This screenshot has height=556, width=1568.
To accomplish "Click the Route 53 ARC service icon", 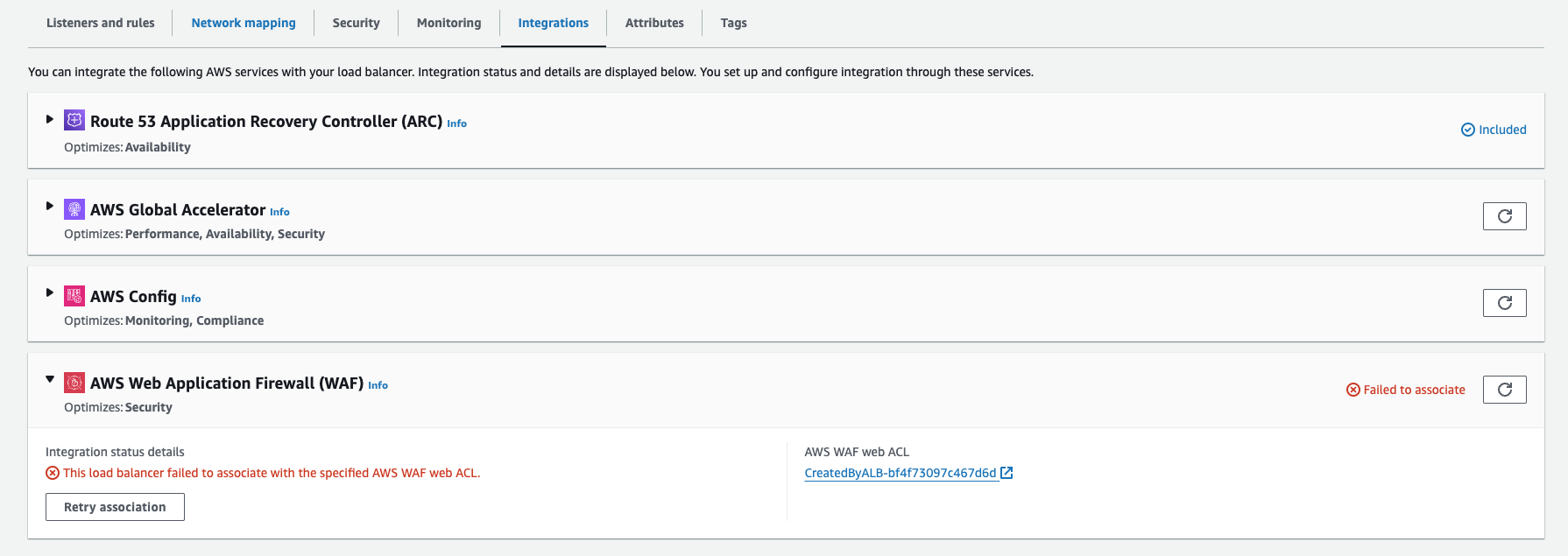I will click(x=74, y=120).
